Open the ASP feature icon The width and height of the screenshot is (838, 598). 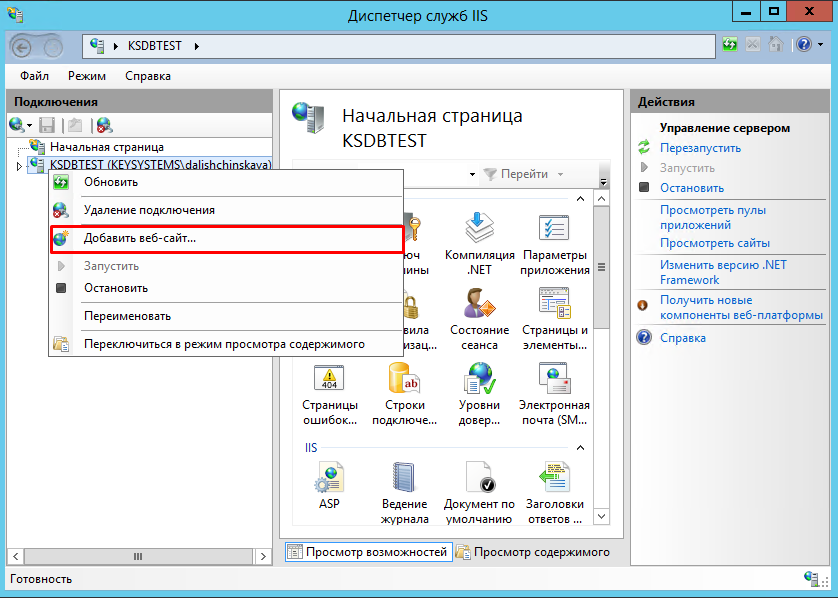click(x=329, y=486)
